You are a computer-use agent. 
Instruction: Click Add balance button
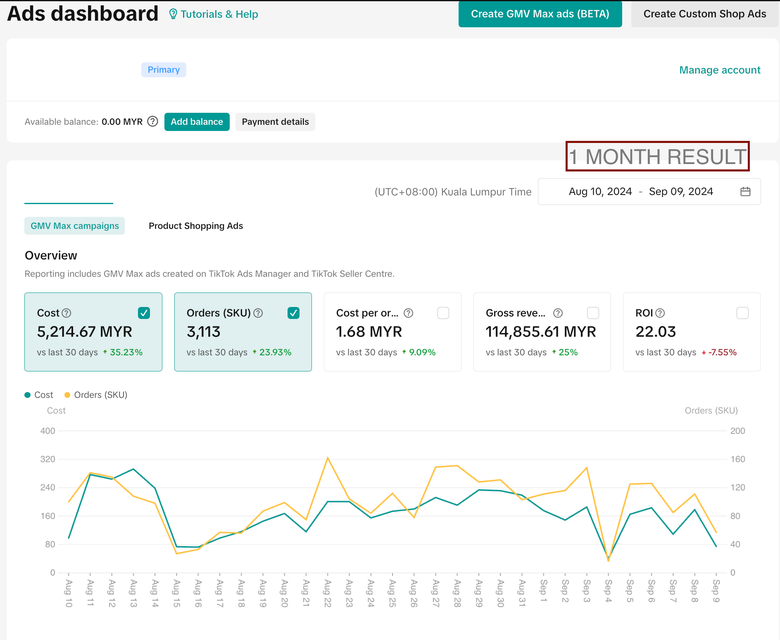click(x=197, y=122)
